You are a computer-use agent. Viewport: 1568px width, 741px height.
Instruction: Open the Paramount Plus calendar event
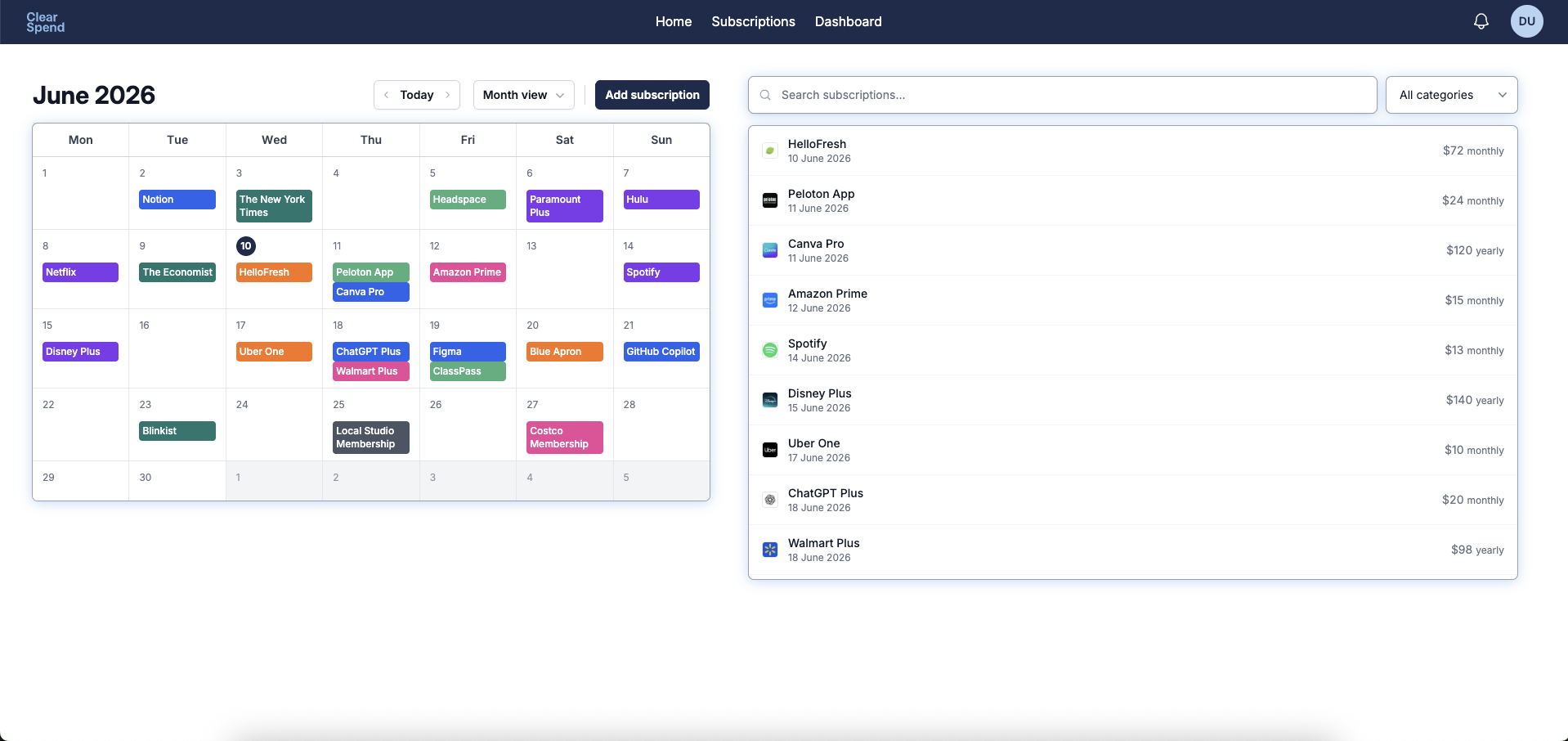(564, 206)
